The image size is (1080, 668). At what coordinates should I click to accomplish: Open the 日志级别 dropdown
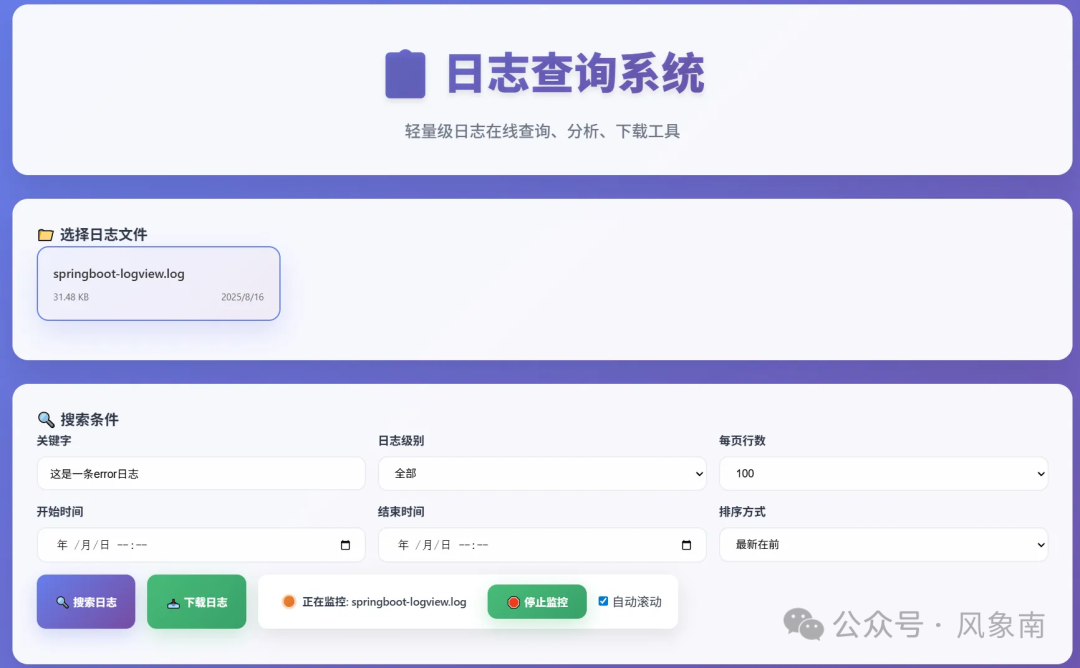(x=541, y=473)
